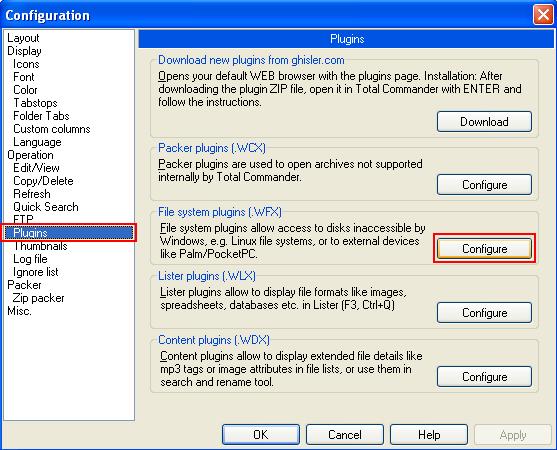Open Custom columns settings
557x450 pixels.
coord(52,129)
